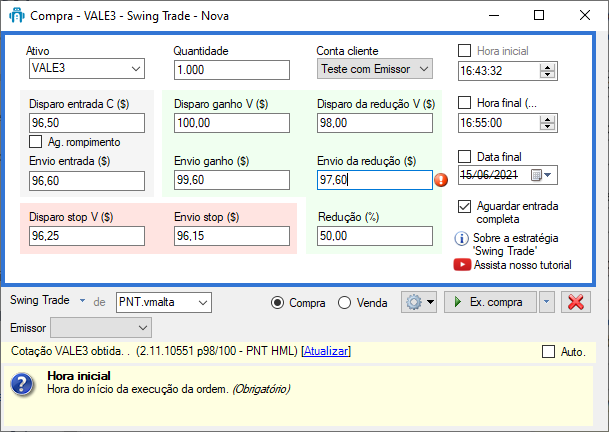Open the PNT.vmalta dropdown

coord(203,303)
